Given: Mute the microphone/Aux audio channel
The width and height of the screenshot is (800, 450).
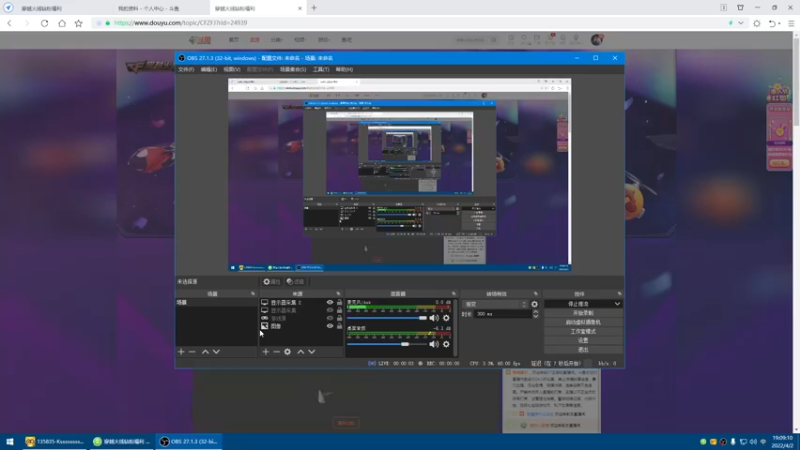Looking at the screenshot, I should (434, 318).
